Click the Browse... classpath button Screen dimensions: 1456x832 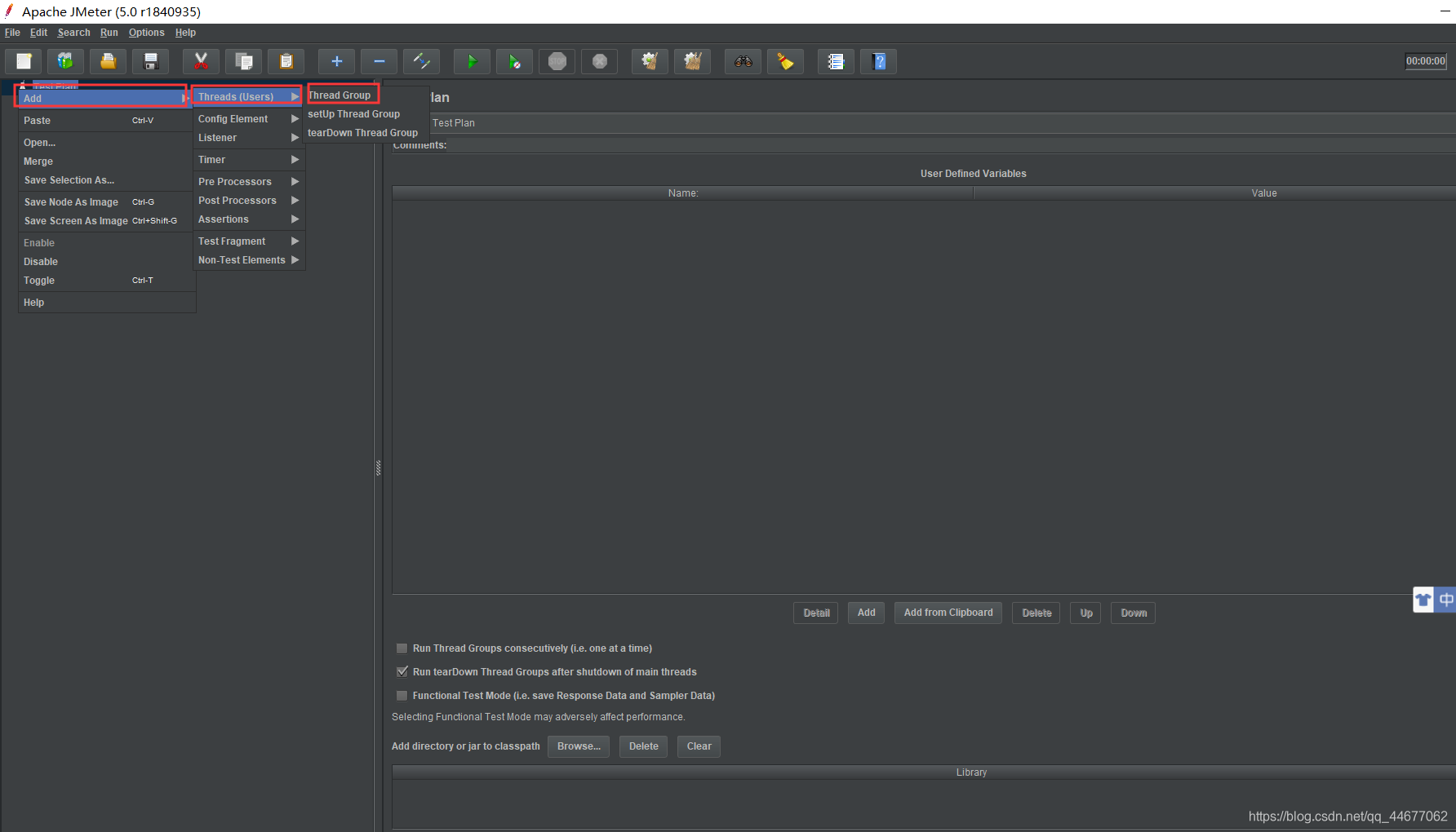(x=579, y=746)
